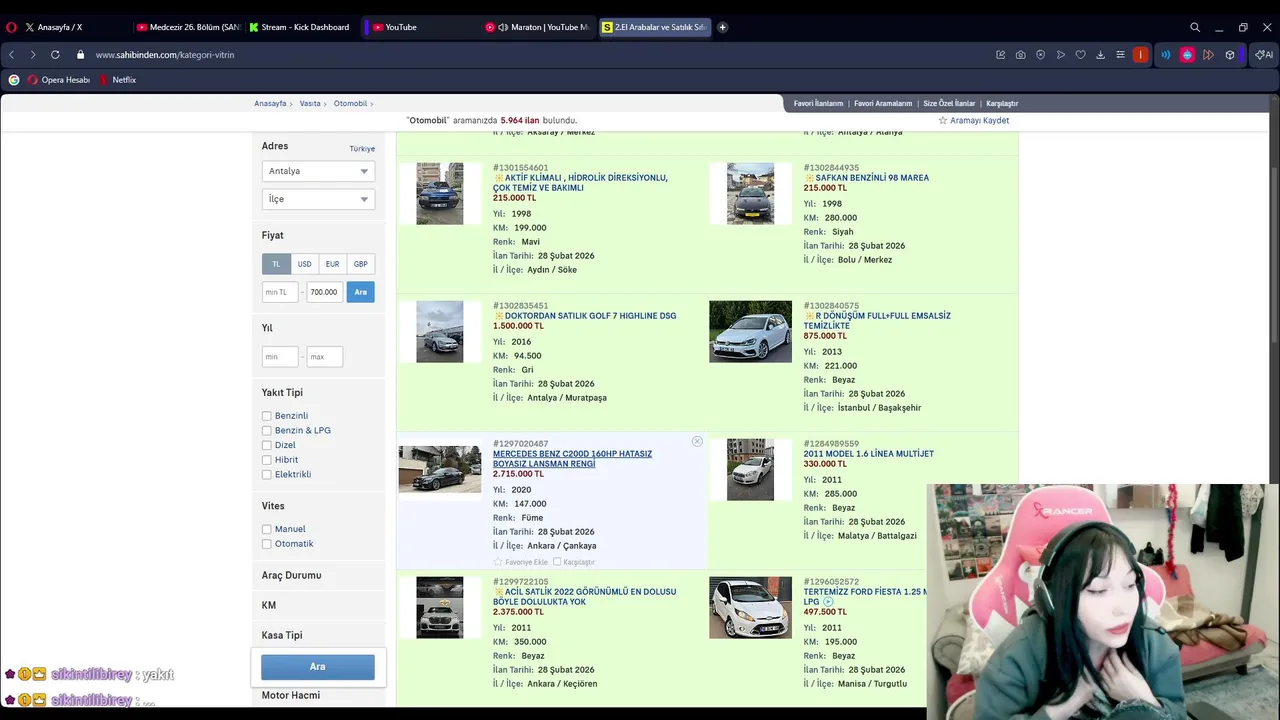1280x720 pixels.
Task: Add page to bookmarks heart icon
Action: pyautogui.click(x=1080, y=55)
